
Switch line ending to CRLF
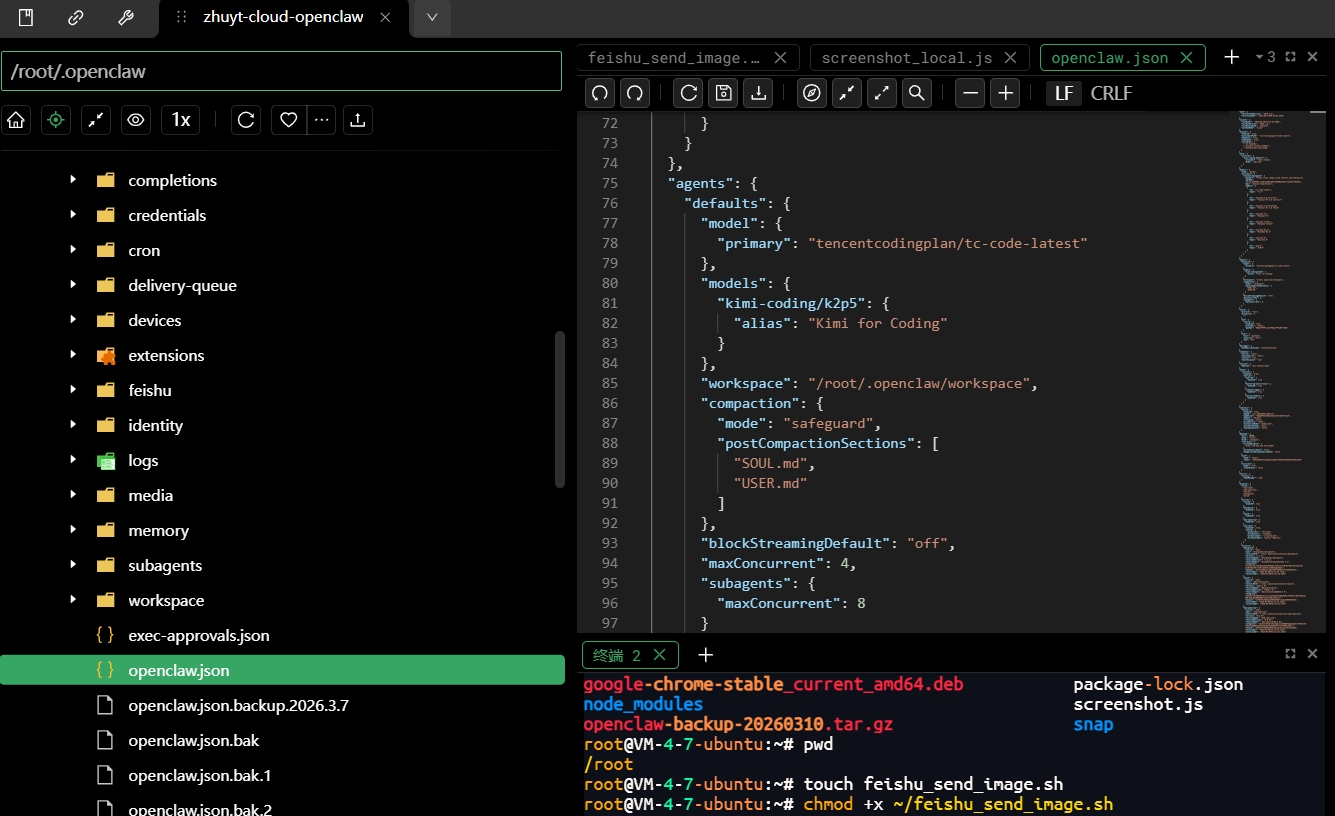(1111, 93)
